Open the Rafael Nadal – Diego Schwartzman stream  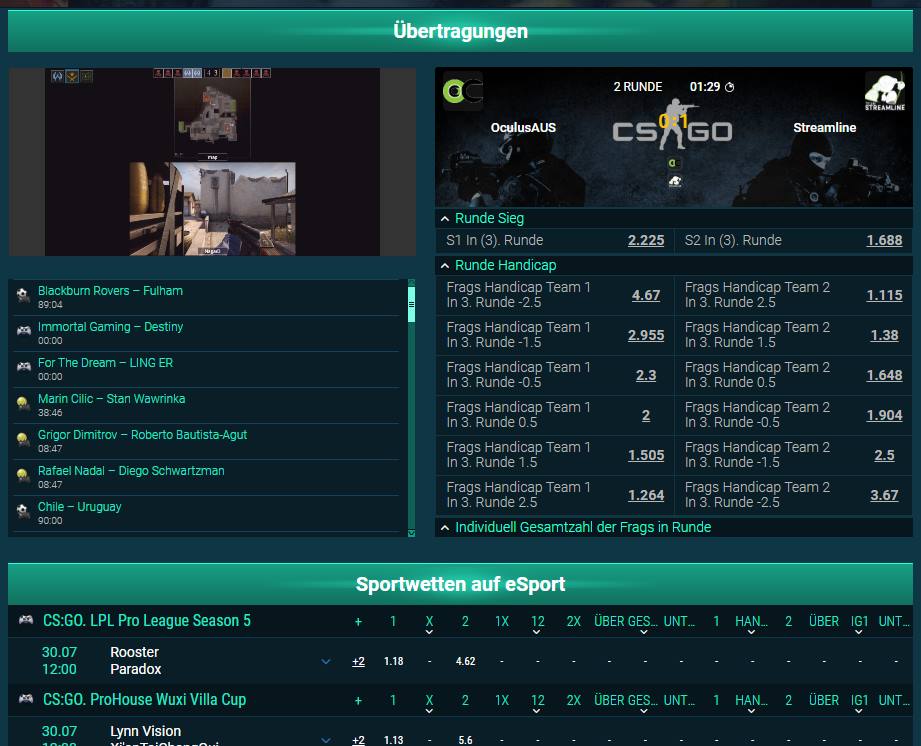pyautogui.click(x=131, y=471)
